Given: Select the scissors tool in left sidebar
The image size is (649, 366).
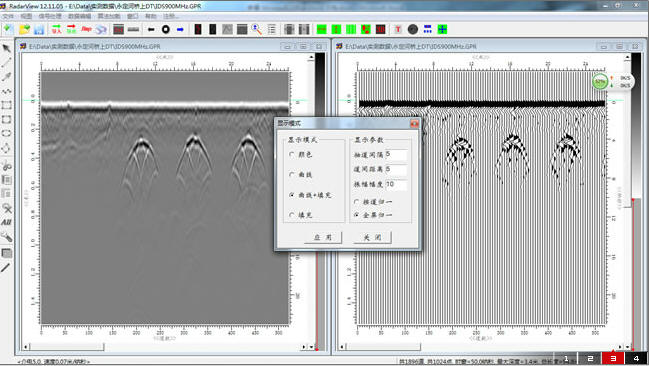Looking at the screenshot, I should click(6, 166).
